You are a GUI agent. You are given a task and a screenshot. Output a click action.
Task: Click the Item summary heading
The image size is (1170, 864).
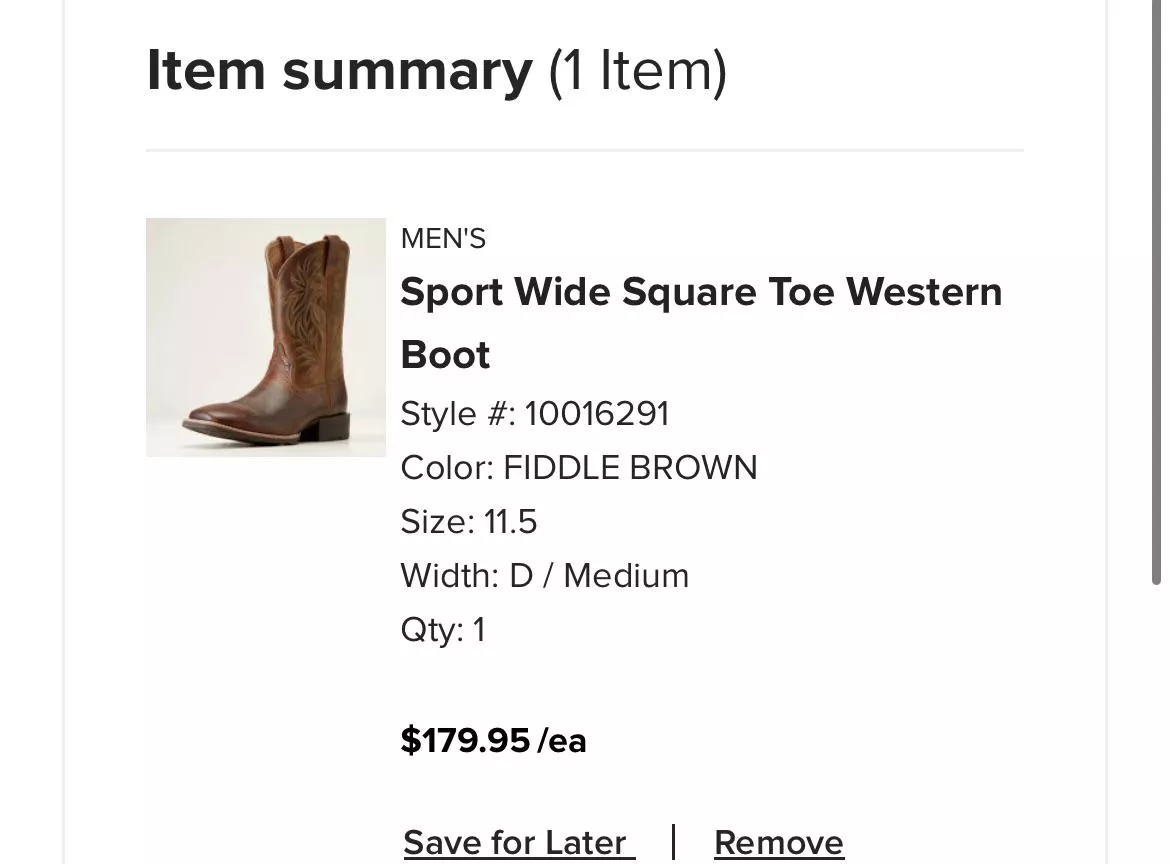[x=339, y=71]
